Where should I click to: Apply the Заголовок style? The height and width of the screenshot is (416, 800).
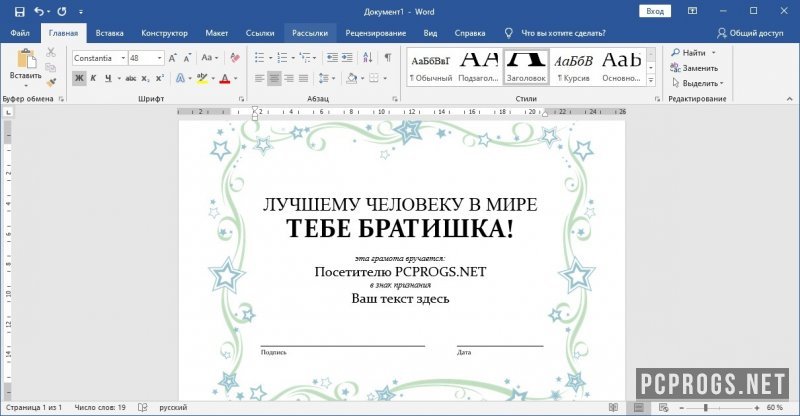pos(527,66)
